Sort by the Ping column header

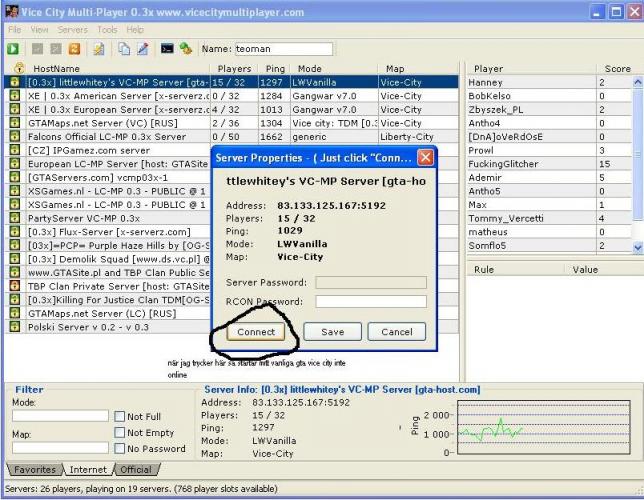(275, 69)
